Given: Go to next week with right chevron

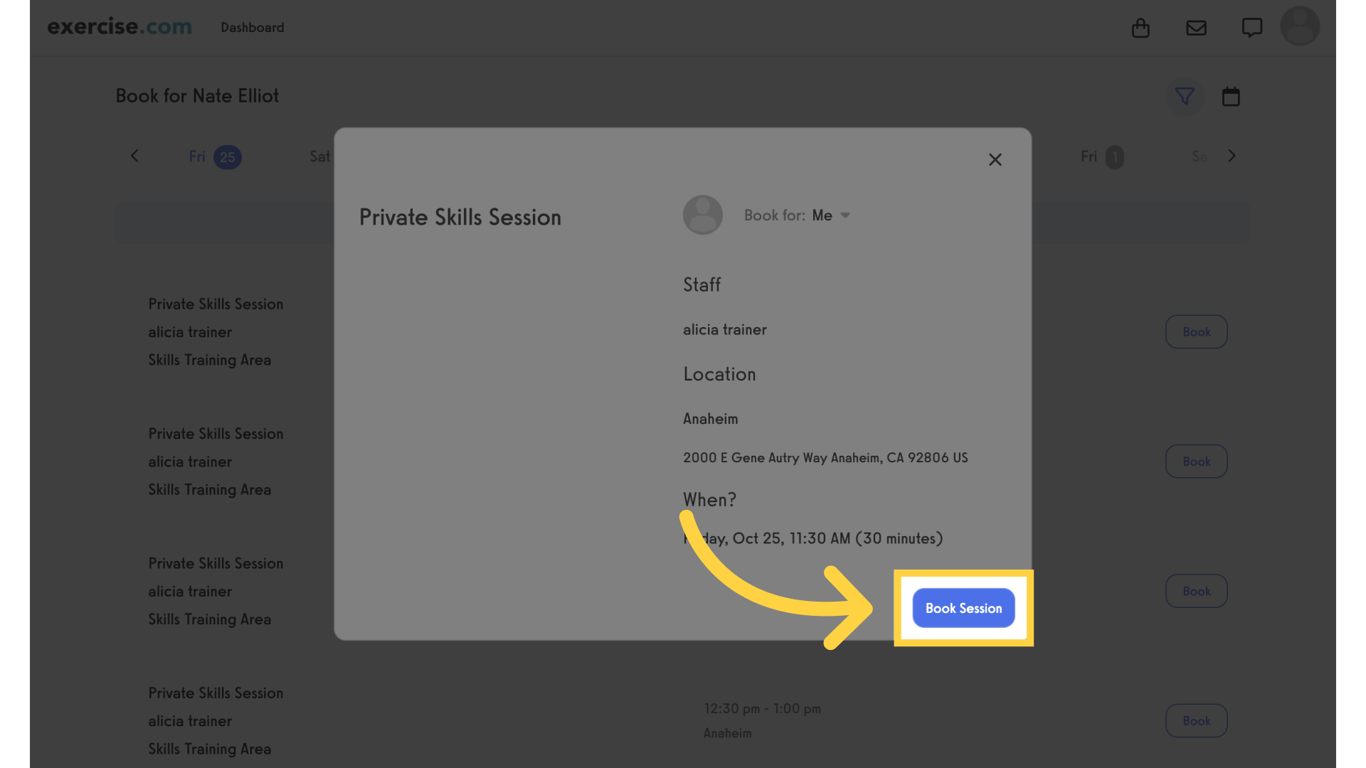Looking at the screenshot, I should pos(1232,156).
